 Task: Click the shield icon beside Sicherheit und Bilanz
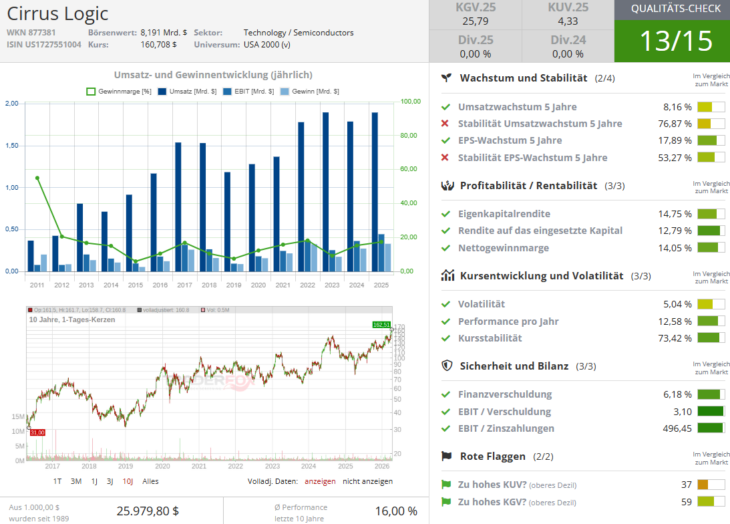point(446,366)
